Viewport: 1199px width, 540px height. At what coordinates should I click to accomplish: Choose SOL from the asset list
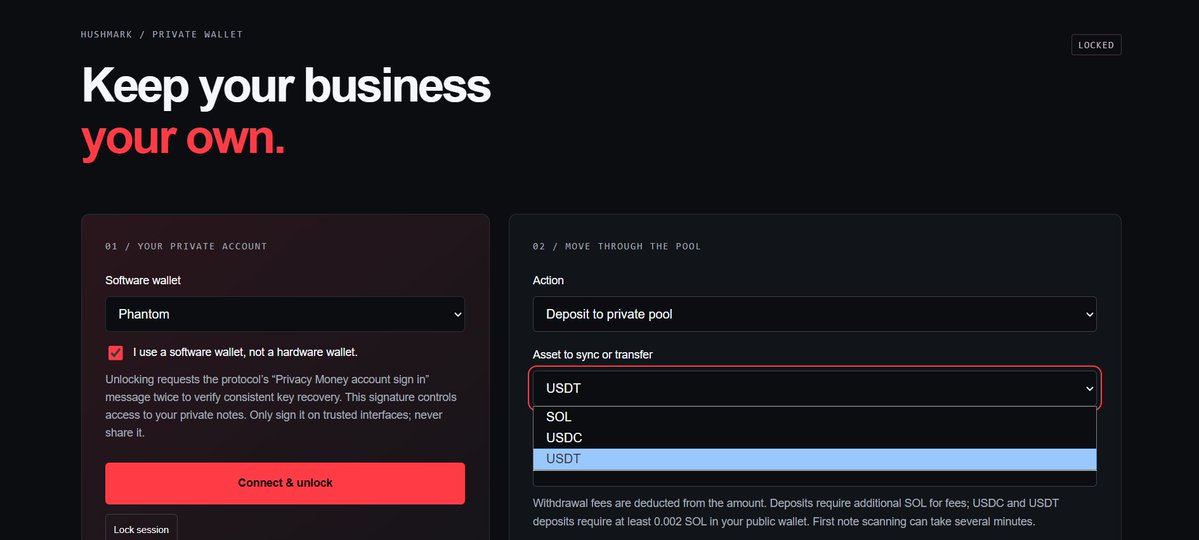tap(814, 417)
